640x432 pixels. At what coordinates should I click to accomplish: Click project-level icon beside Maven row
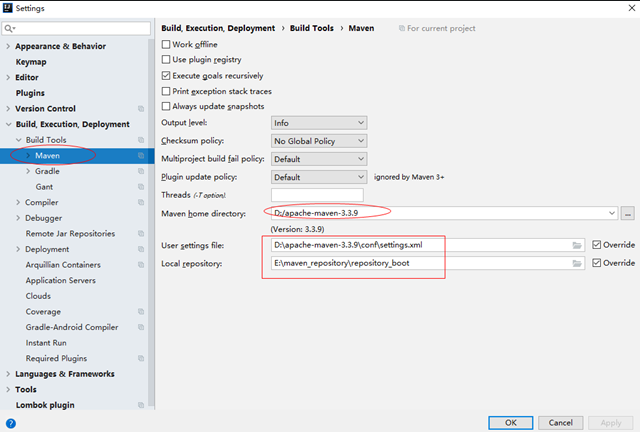(x=141, y=156)
